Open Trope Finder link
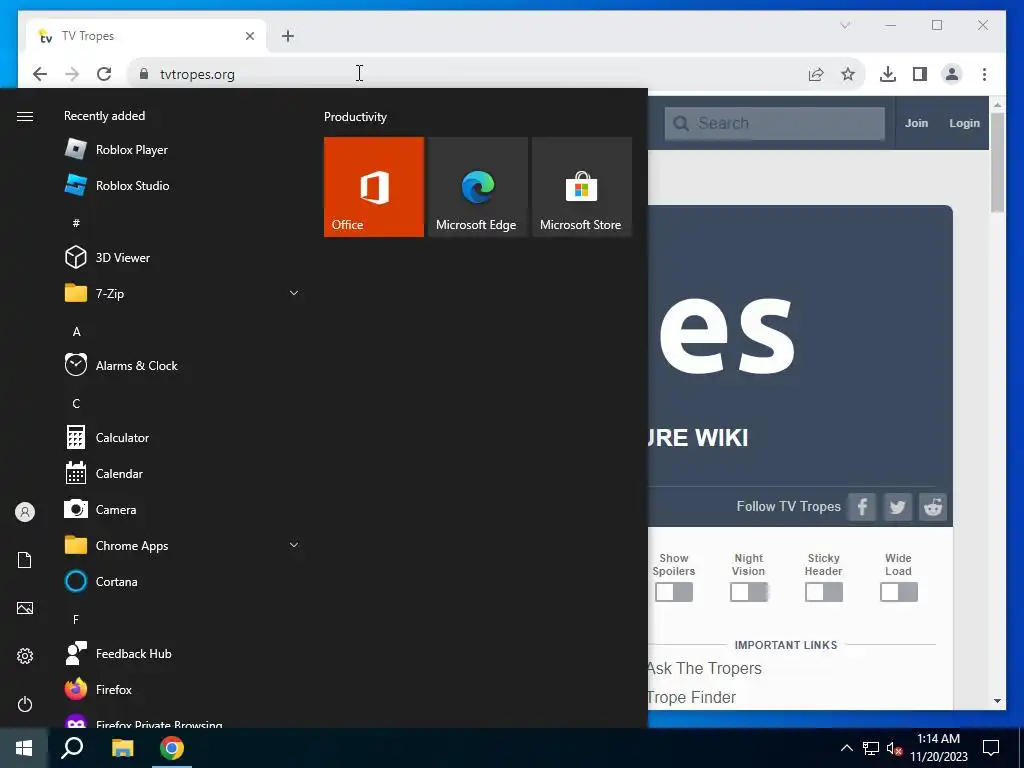The width and height of the screenshot is (1024, 768). click(x=692, y=697)
